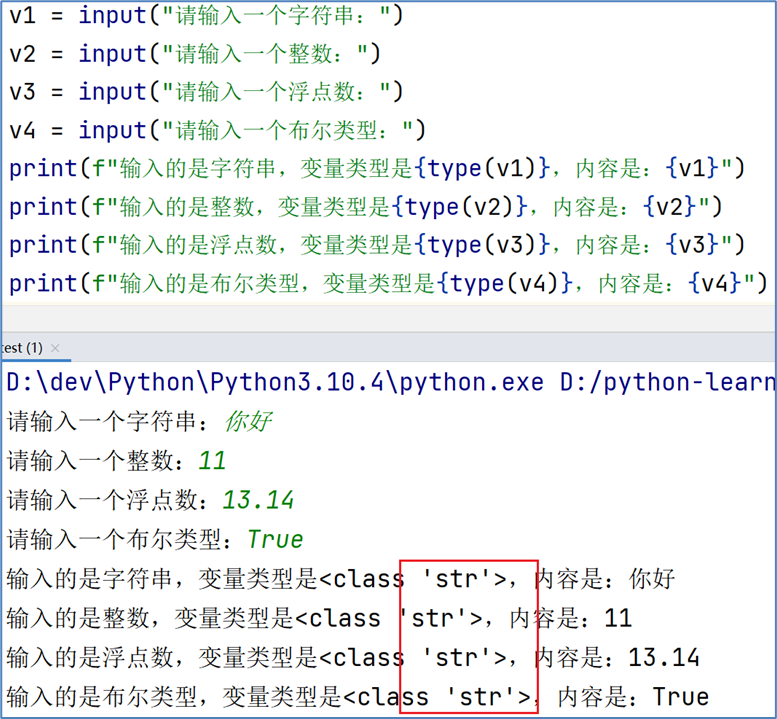Click the v1 input code line
Viewport: 777px width, 719px height.
[206, 15]
